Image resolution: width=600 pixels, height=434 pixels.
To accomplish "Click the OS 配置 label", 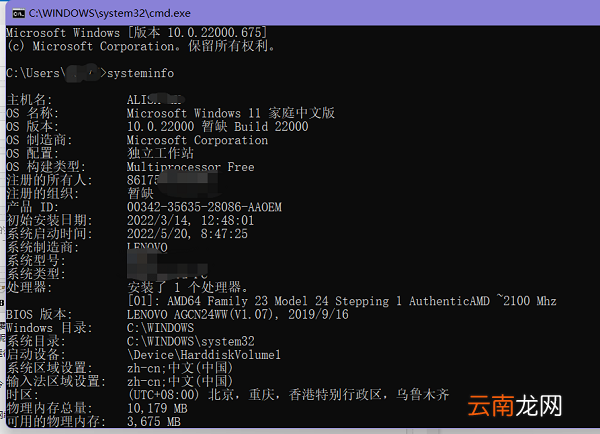I will (x=32, y=153).
